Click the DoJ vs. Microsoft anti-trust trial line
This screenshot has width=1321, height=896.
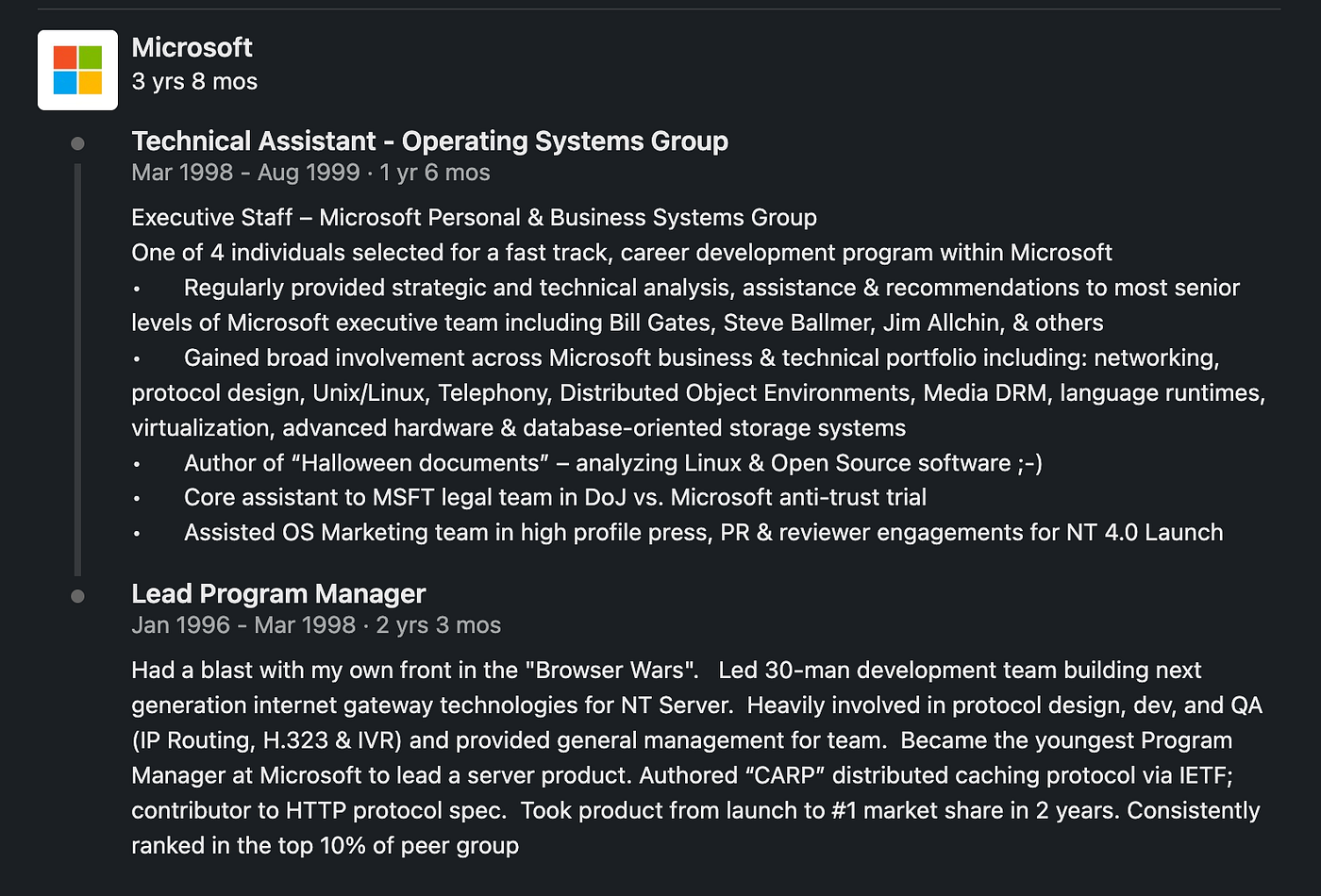555,497
